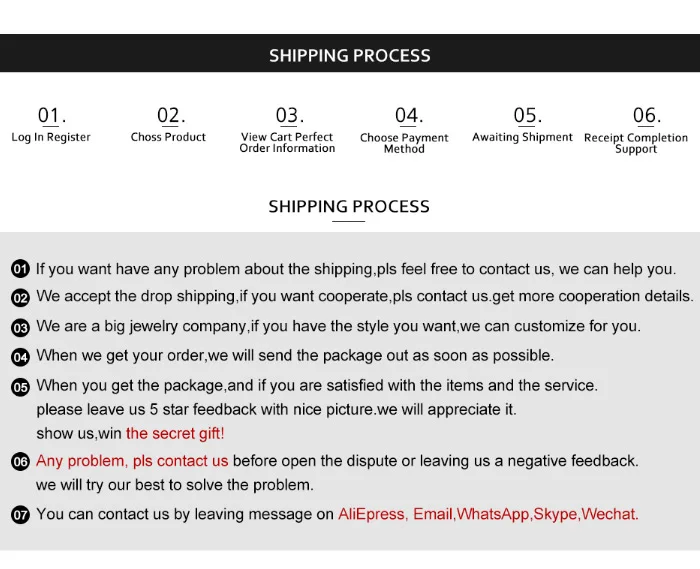The width and height of the screenshot is (700, 569).
Task: Click the red 'AliEpress, Email,WhatsApp,Skype,Wechat.' text
Action: tap(488, 514)
